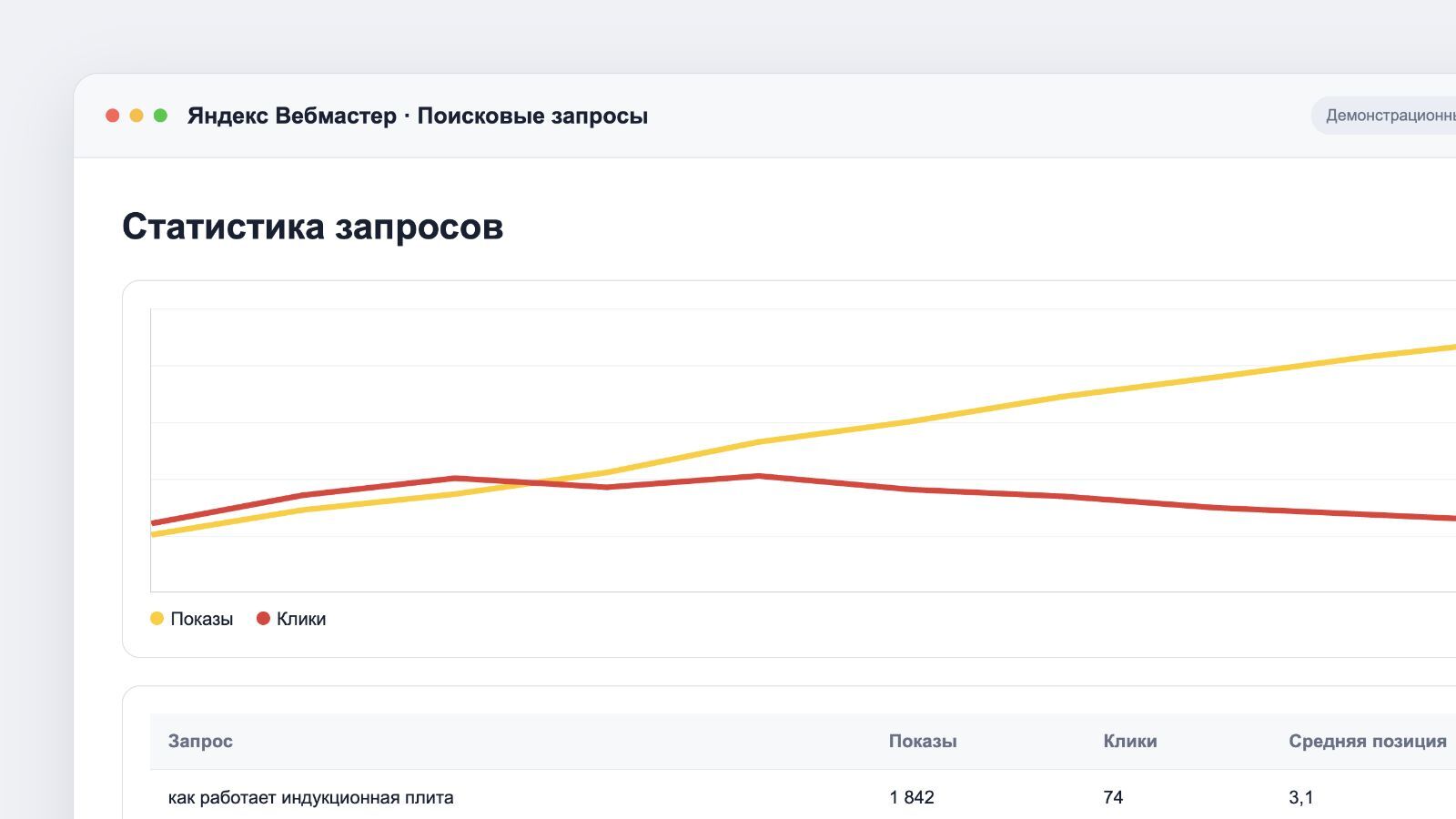This screenshot has height=819, width=1456.
Task: Sort by the Клики column header
Action: 1130,741
